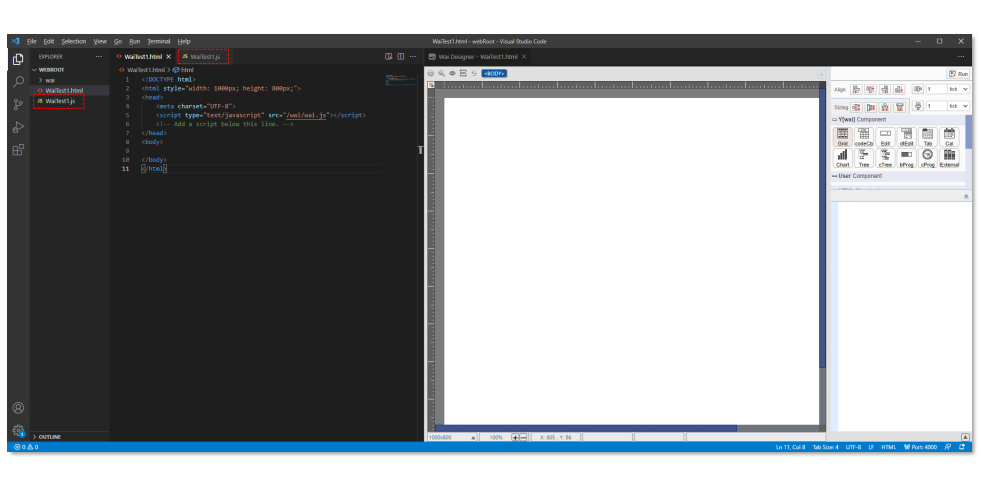Expand the wai folder in Explorer
This screenshot has width=981, height=478.
(x=40, y=80)
